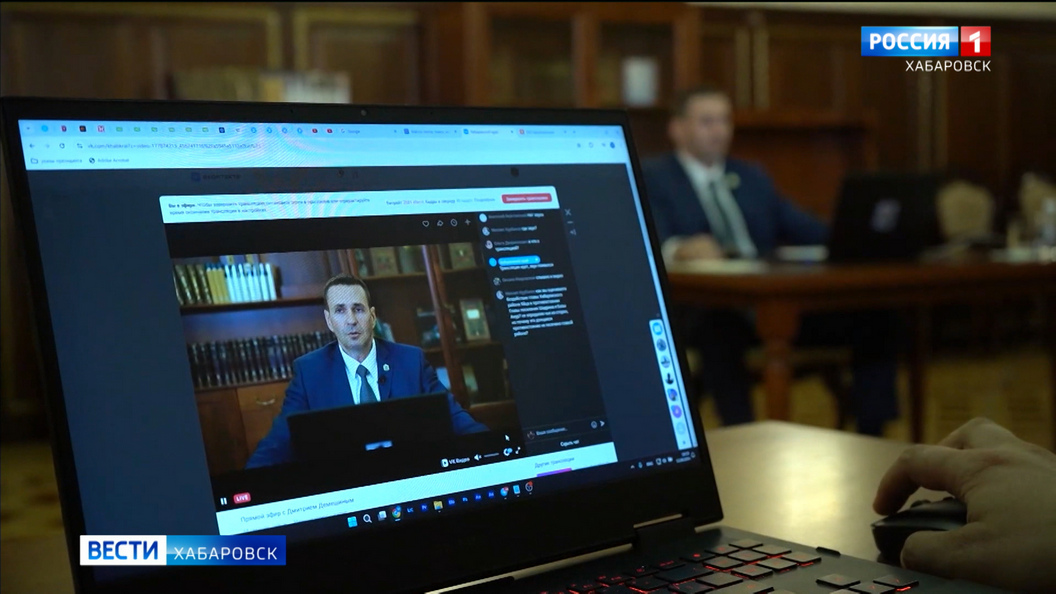Open the bookmarks folder in the bookmarks bar
Screen dimensions: 1056x594
pyautogui.click(x=57, y=161)
